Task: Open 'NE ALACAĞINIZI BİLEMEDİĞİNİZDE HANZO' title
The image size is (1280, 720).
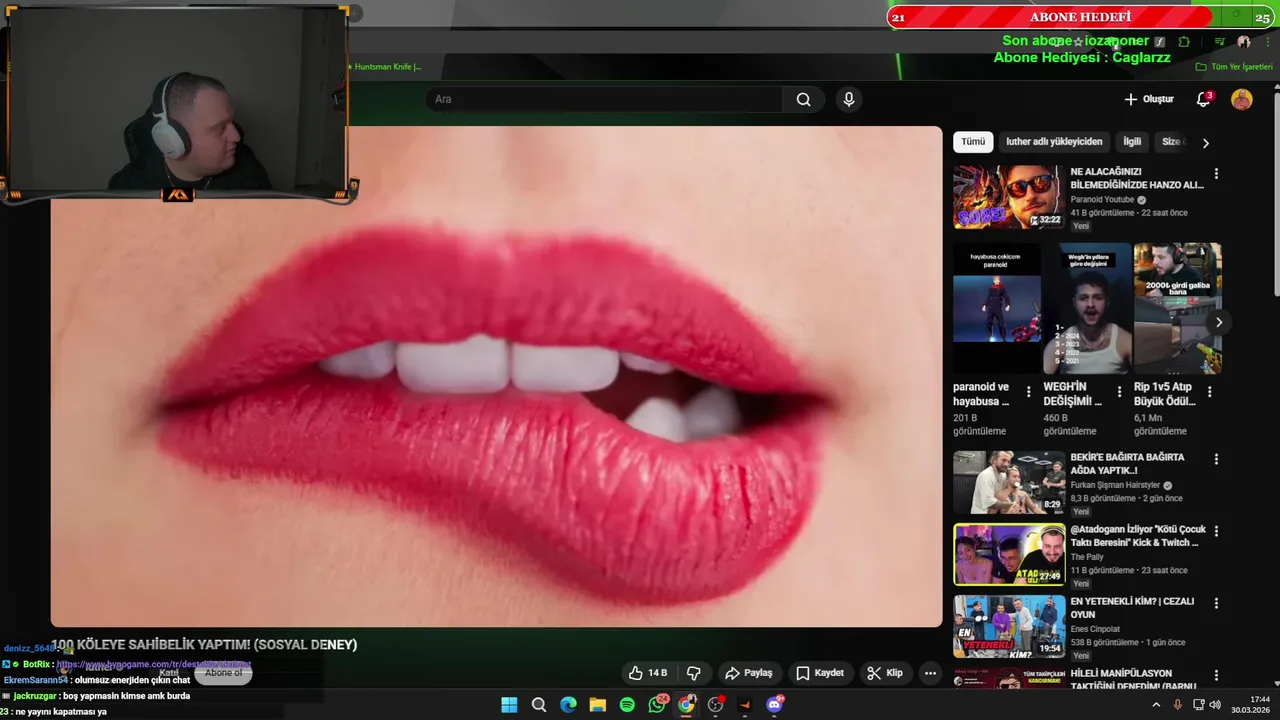Action: tap(1137, 178)
